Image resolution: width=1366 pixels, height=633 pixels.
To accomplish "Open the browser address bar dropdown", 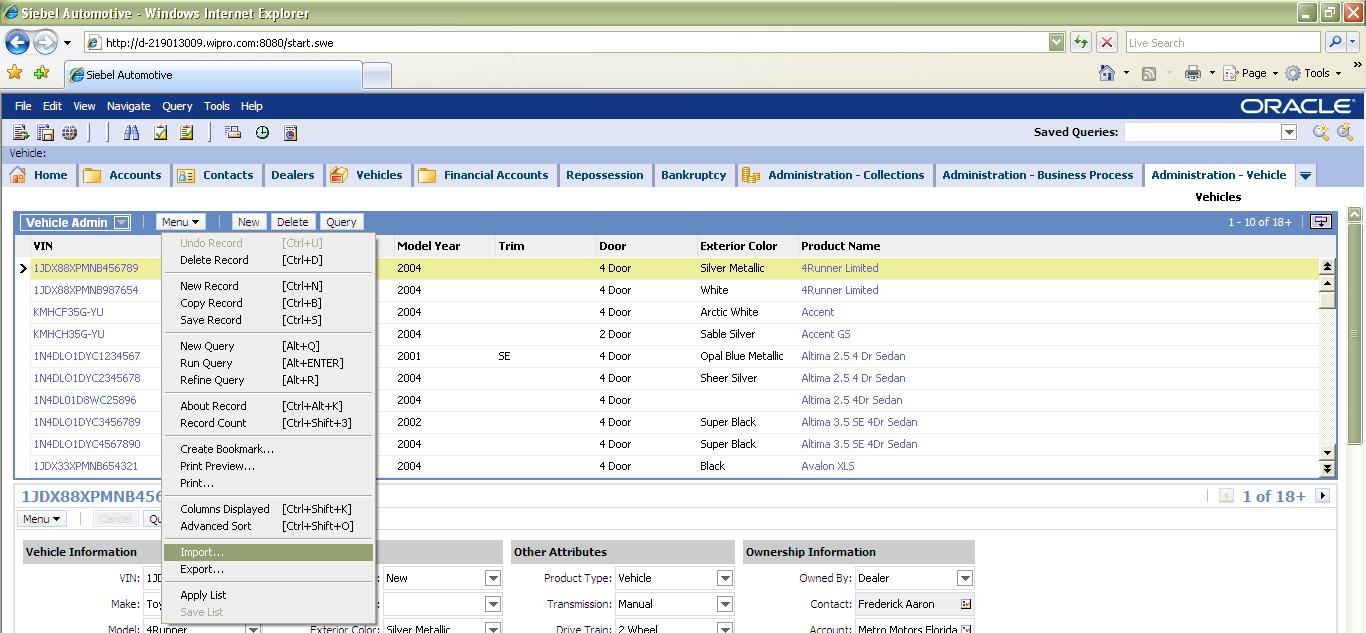I will 1056,42.
